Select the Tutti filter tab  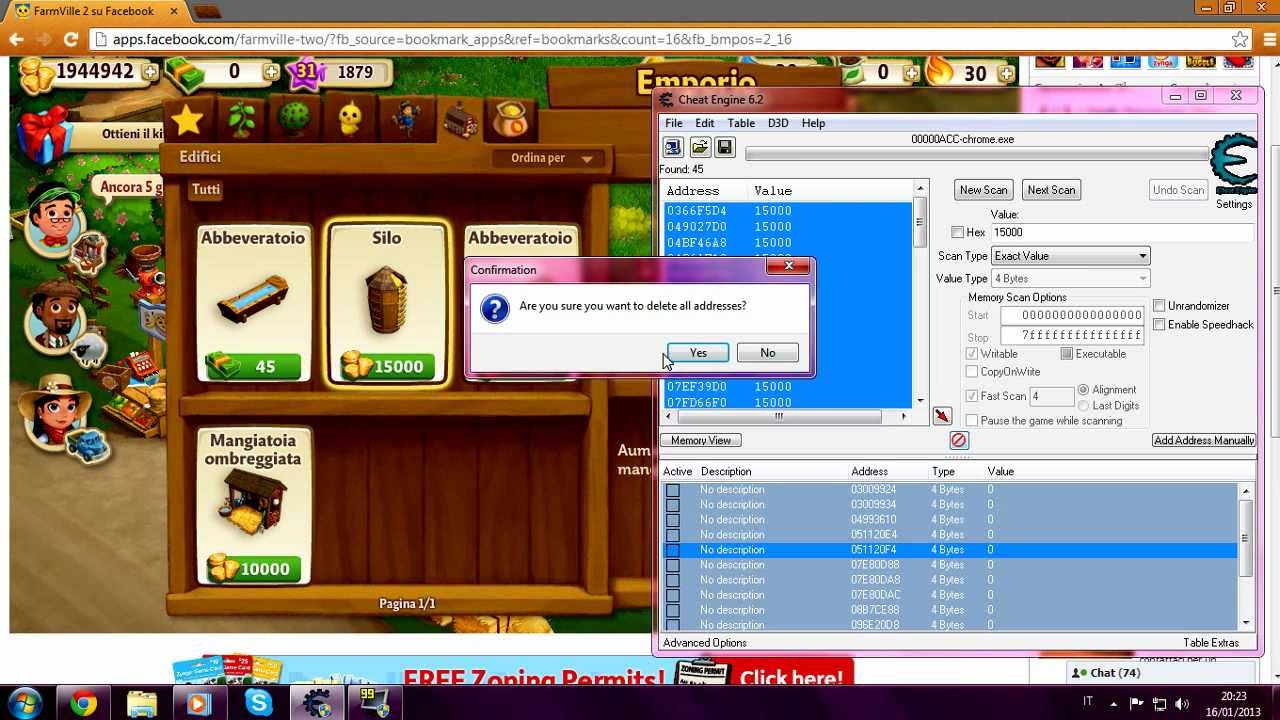(x=206, y=189)
